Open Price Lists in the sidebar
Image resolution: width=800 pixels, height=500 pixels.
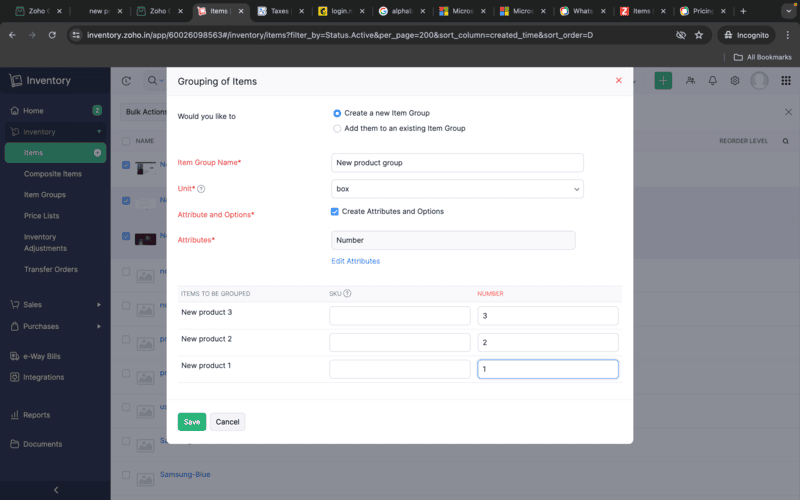(42, 215)
